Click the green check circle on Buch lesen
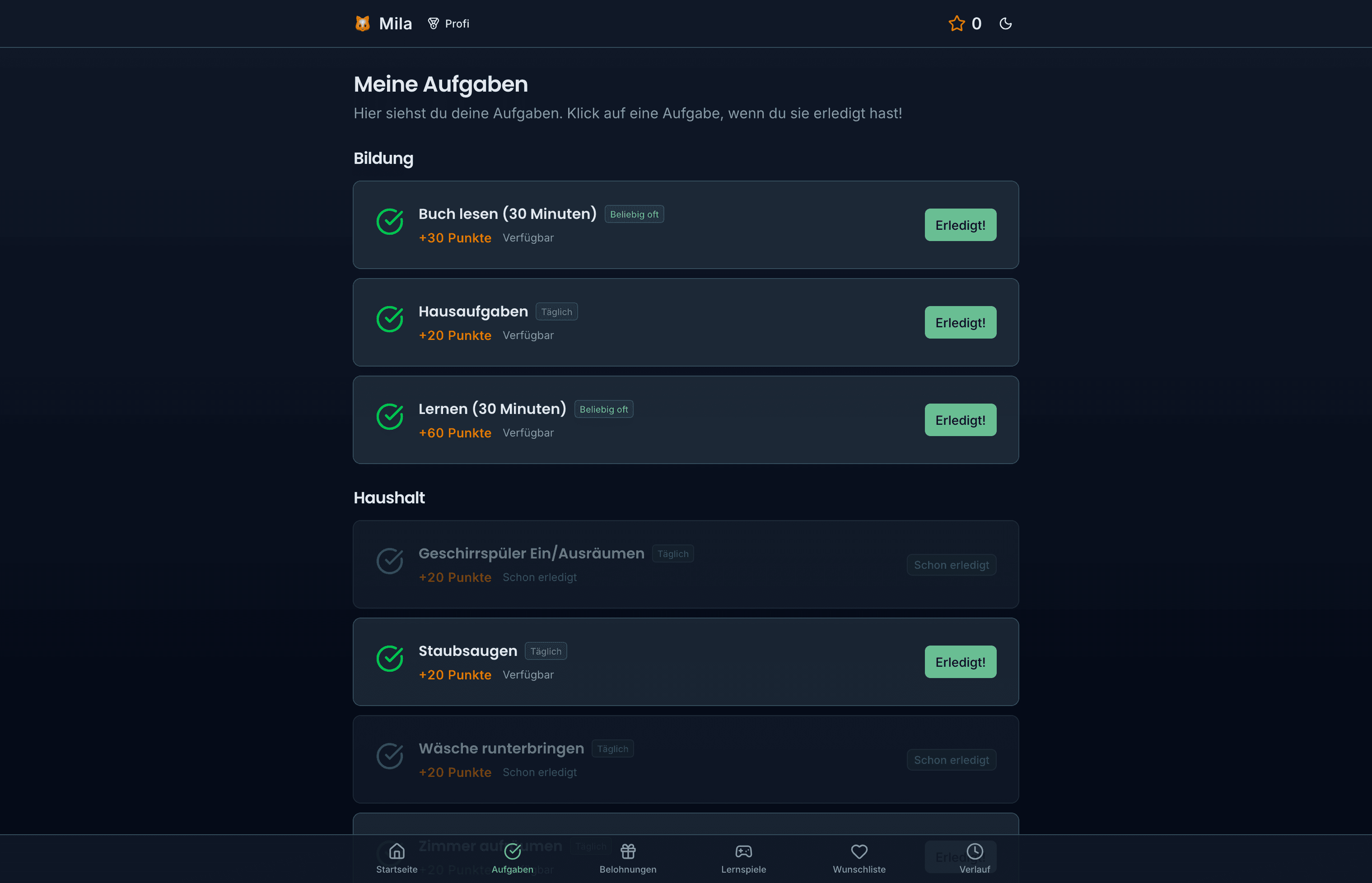Viewport: 1372px width, 883px height. click(x=390, y=222)
